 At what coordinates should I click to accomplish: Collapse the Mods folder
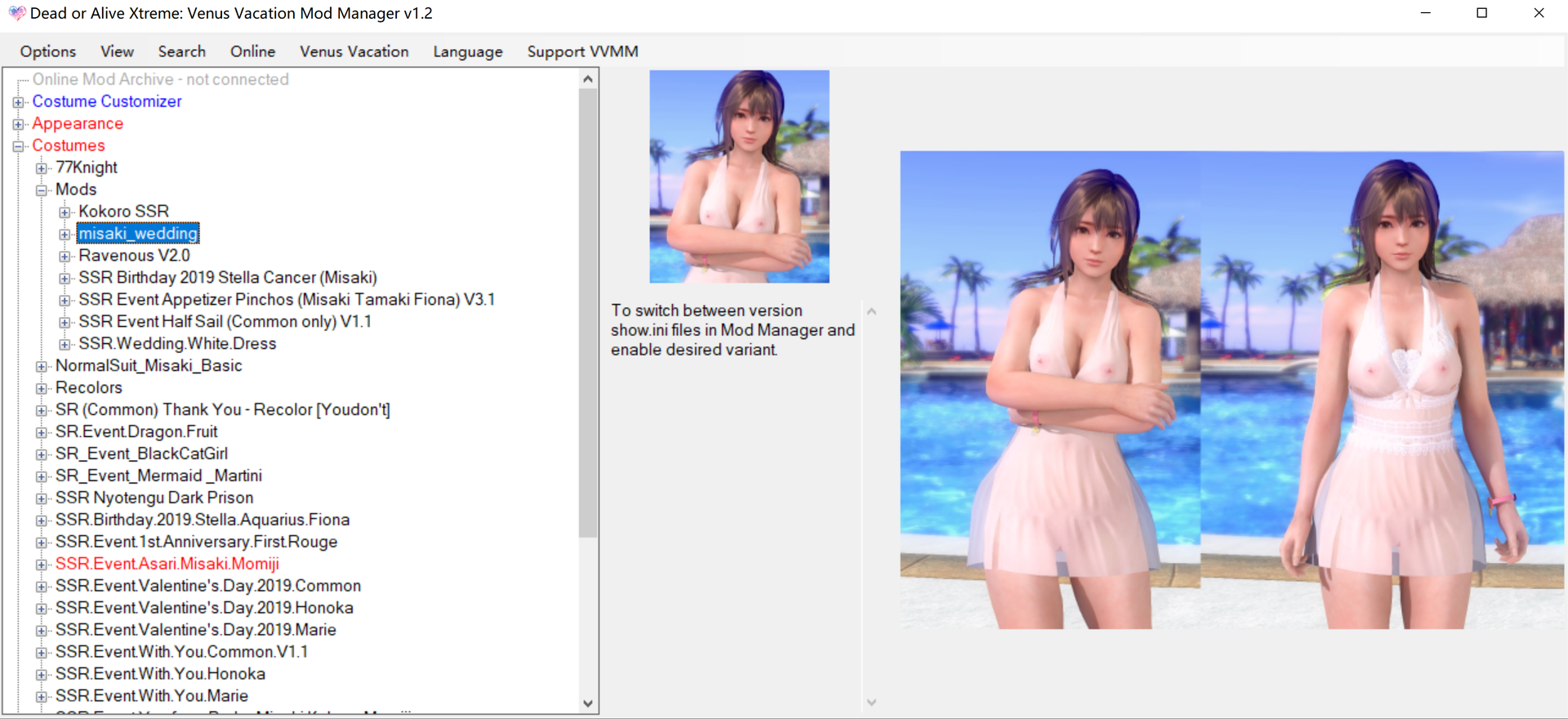pyautogui.click(x=42, y=190)
